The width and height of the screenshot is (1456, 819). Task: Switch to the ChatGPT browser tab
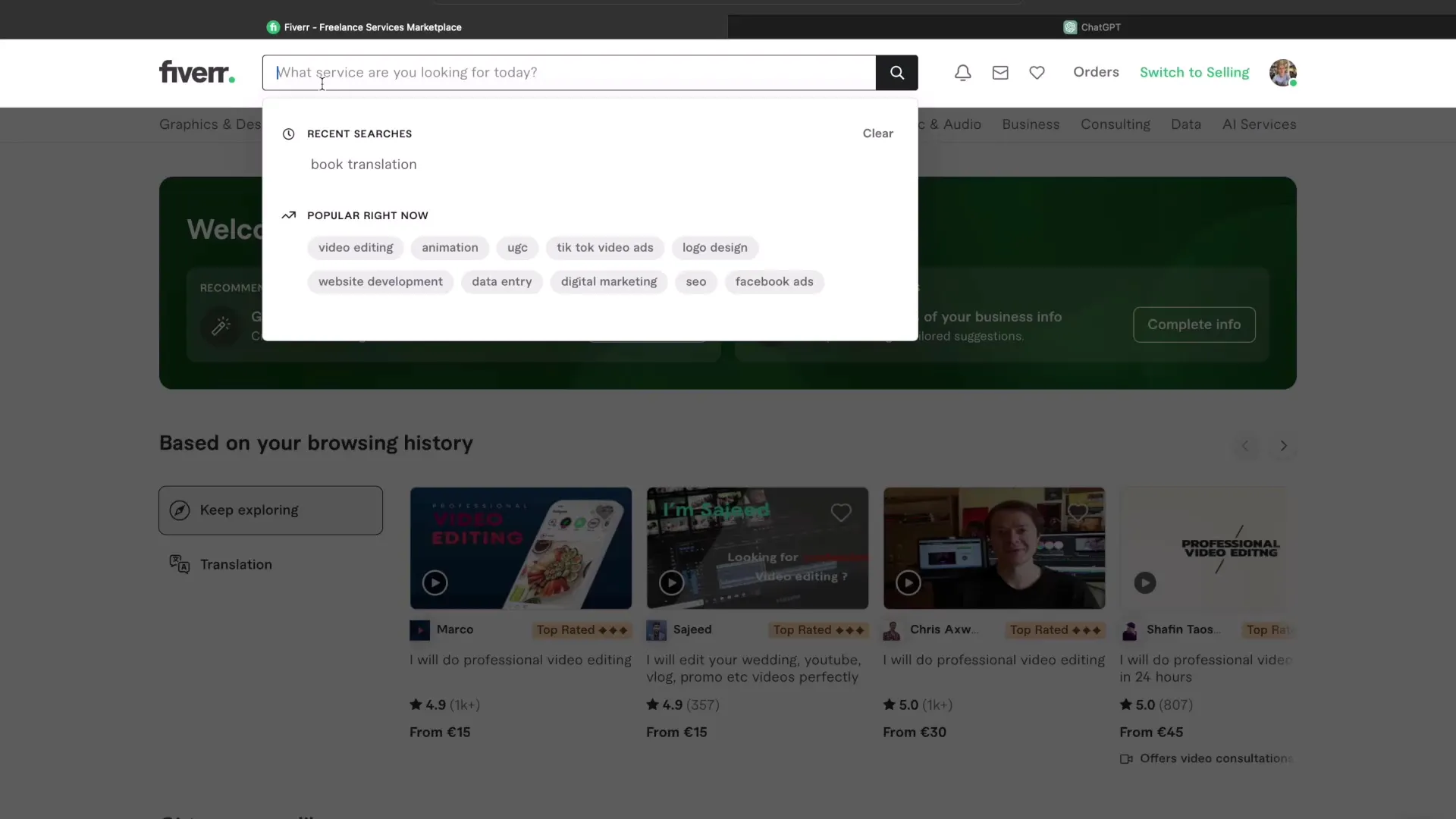[x=1092, y=27]
